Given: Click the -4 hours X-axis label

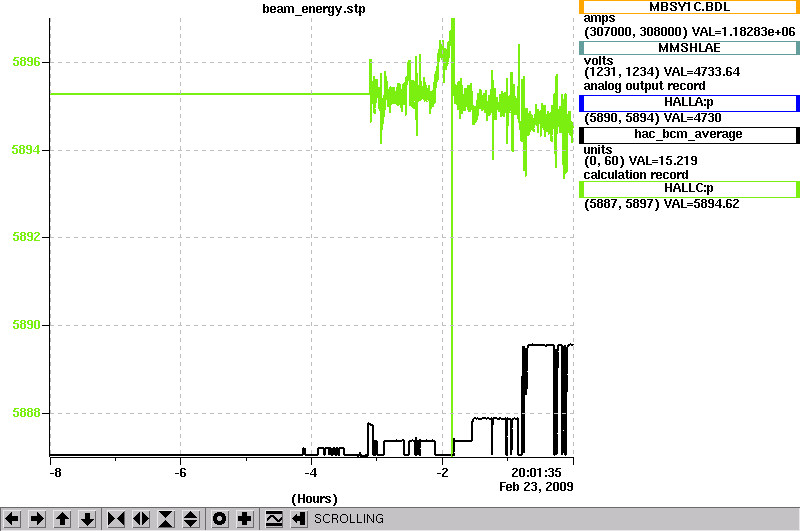Looking at the screenshot, I should [311, 473].
